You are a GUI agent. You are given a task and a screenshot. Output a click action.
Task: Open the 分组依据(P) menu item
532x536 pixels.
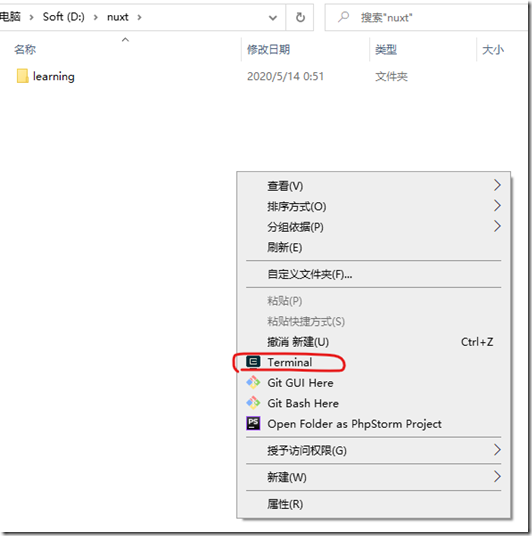(x=373, y=227)
